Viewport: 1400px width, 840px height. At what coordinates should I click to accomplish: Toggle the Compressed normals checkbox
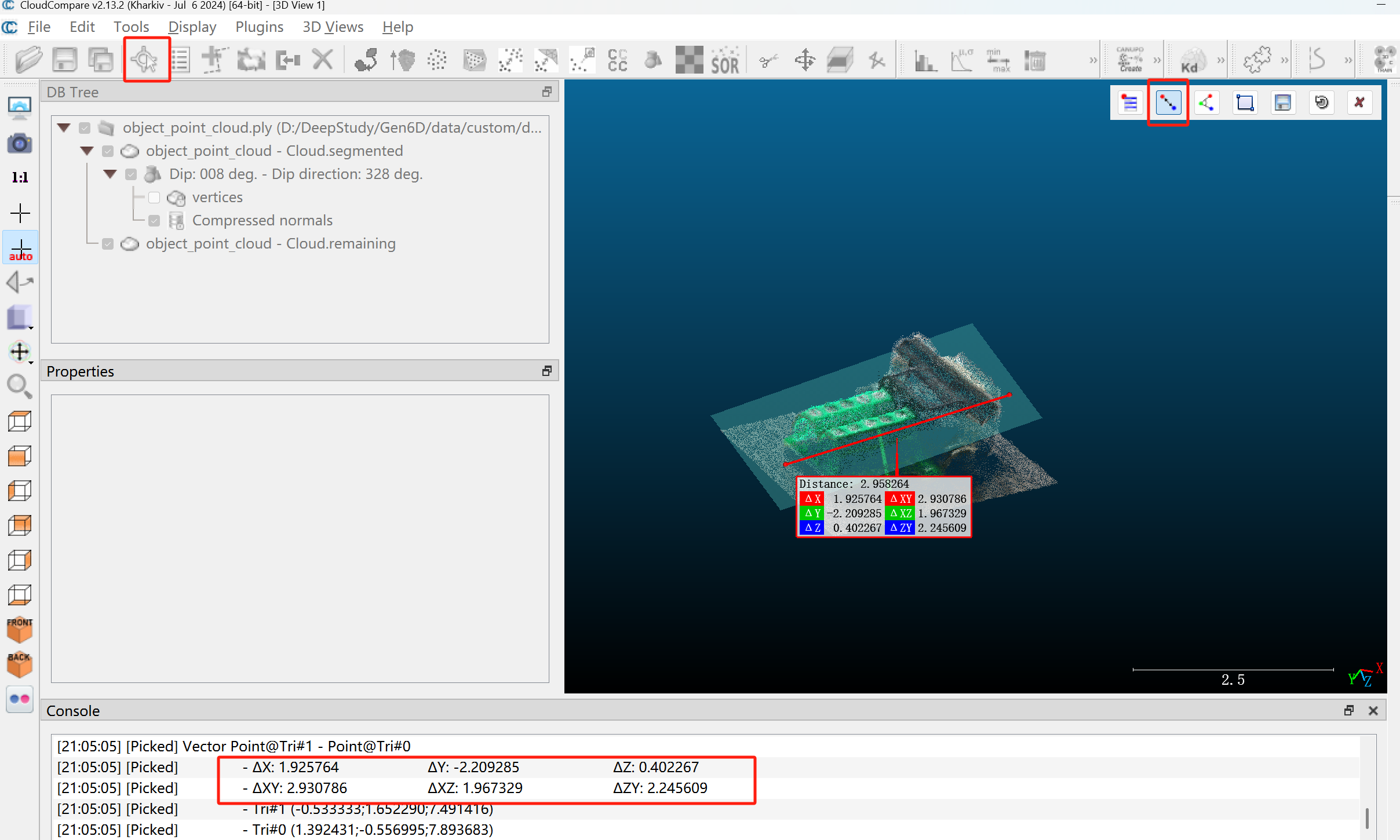[x=154, y=221]
